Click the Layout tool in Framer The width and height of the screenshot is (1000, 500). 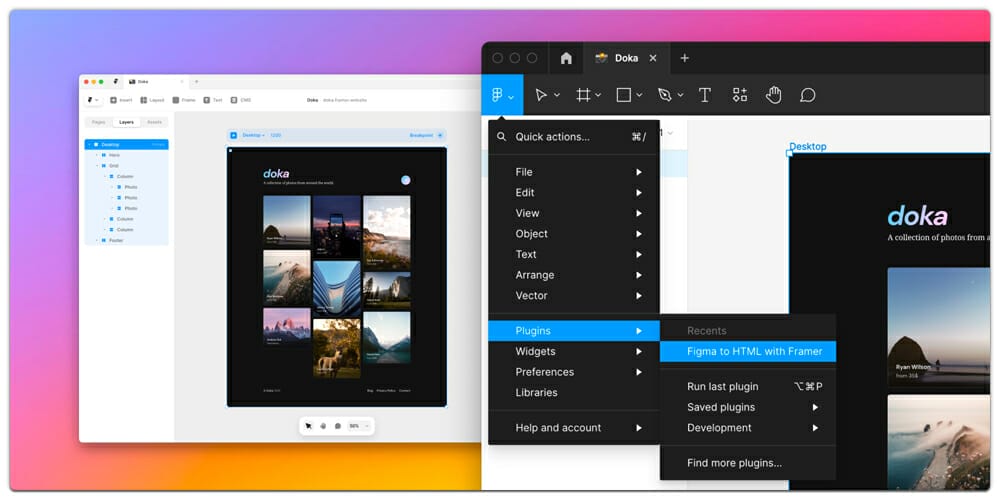coord(152,100)
